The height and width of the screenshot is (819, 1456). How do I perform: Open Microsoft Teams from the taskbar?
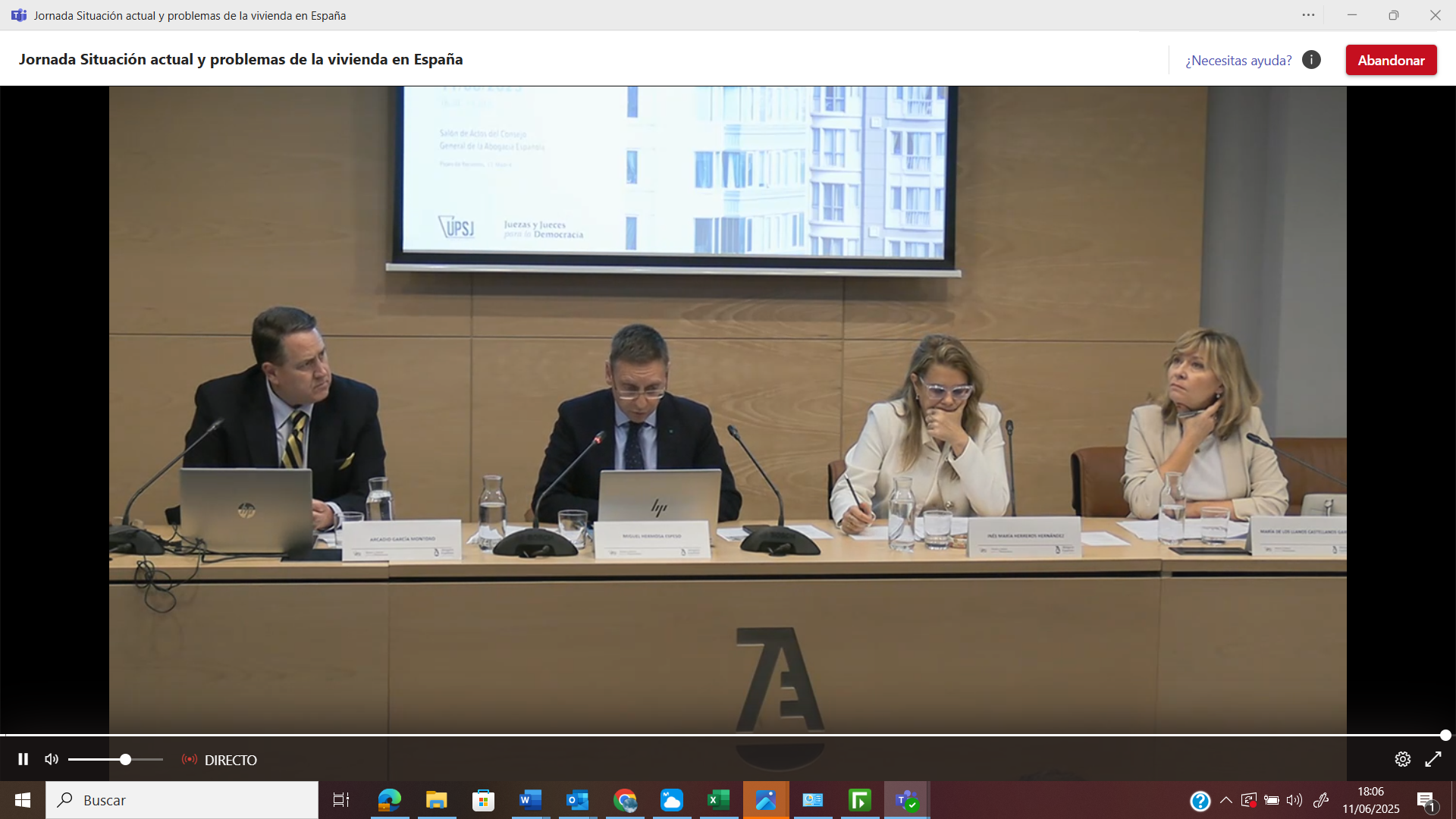click(907, 800)
